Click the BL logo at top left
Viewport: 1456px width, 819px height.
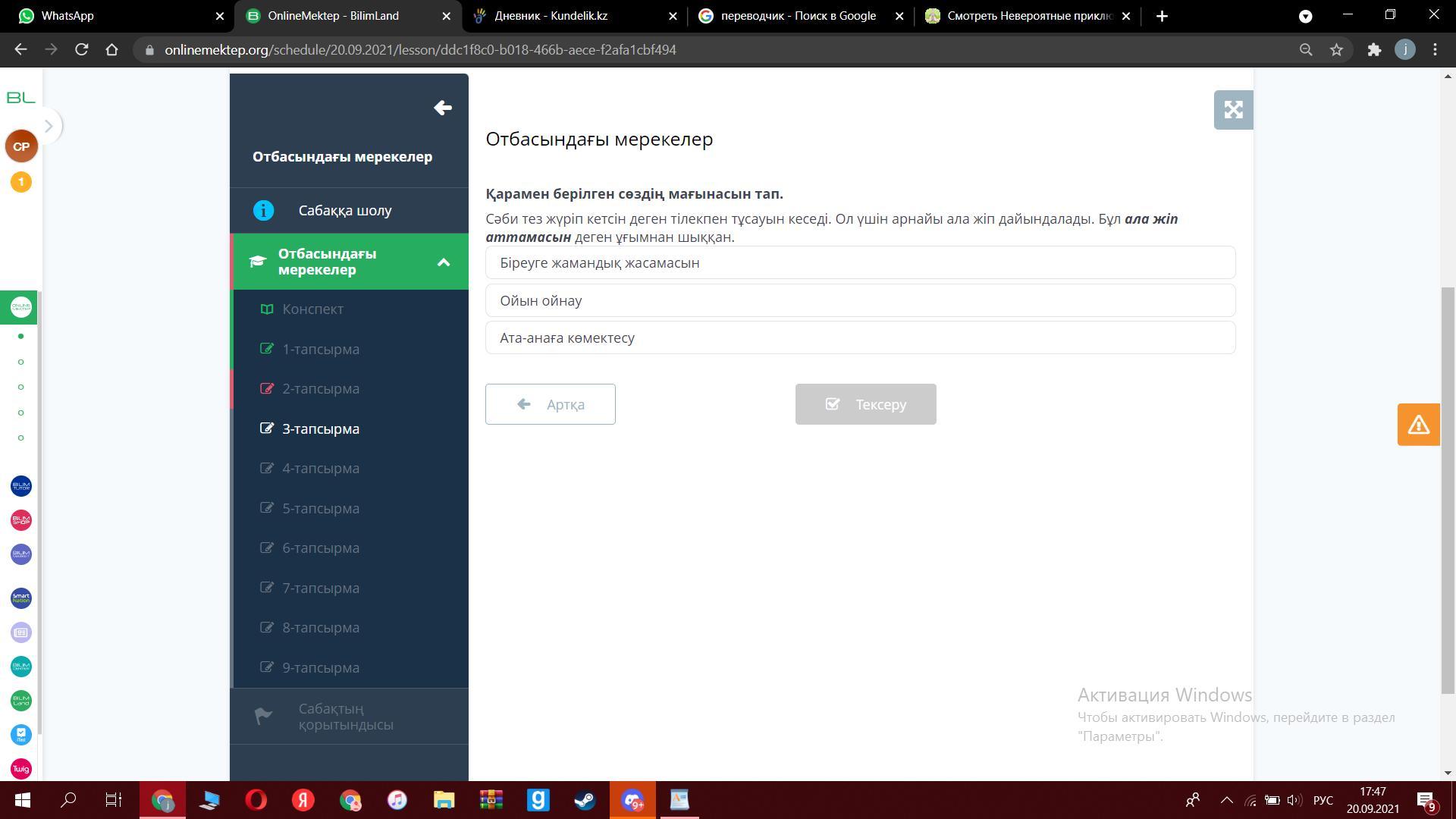(21, 97)
